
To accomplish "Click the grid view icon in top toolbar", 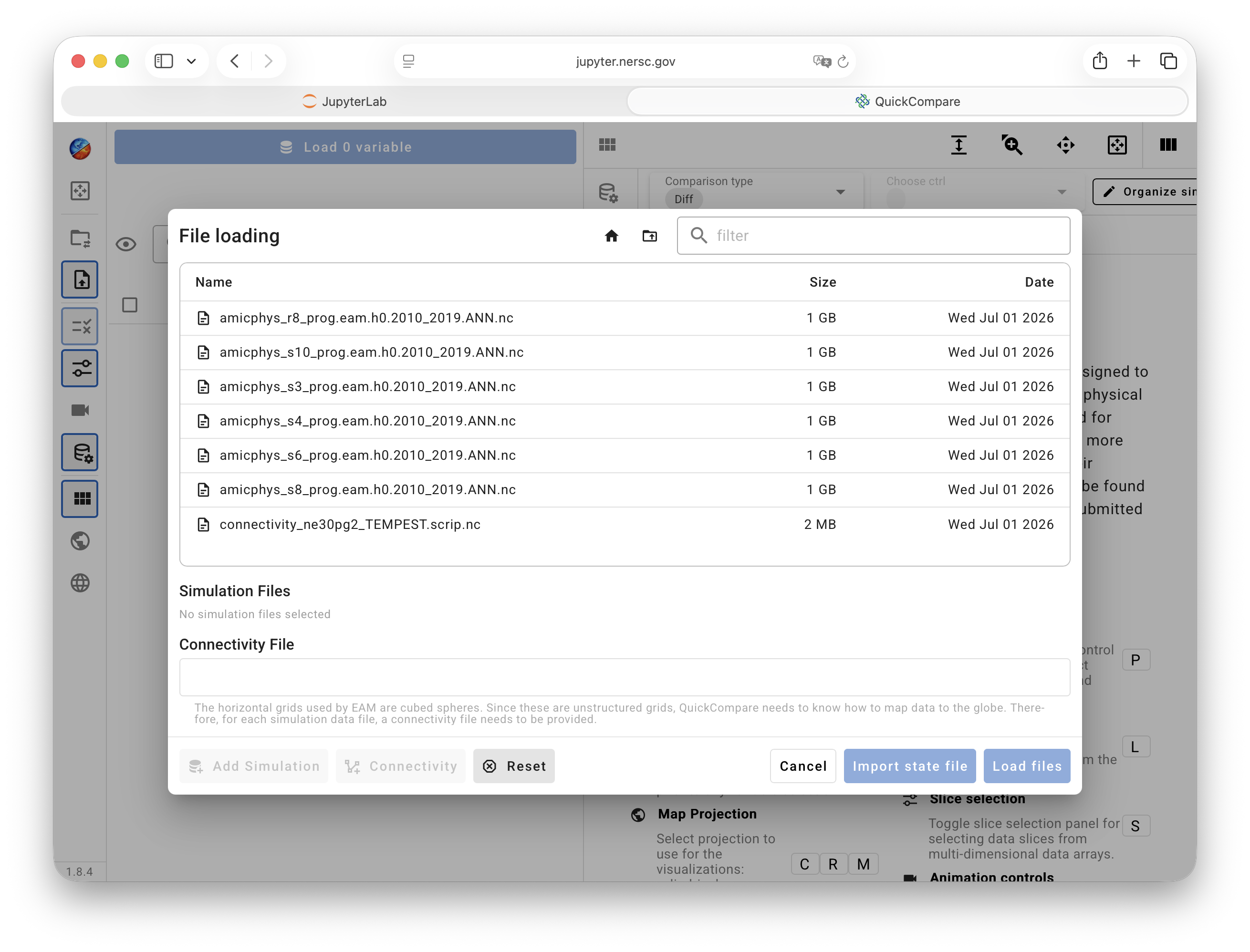I will pyautogui.click(x=607, y=145).
